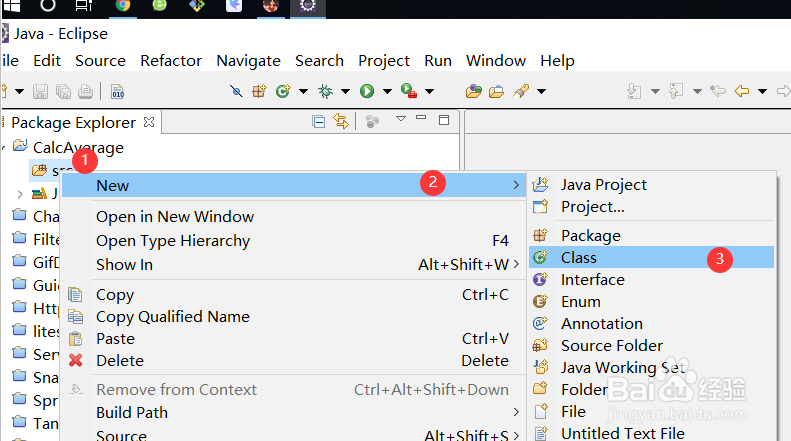Image resolution: width=791 pixels, height=441 pixels.
Task: Click the New Java Package toolbar icon
Action: coord(259,91)
